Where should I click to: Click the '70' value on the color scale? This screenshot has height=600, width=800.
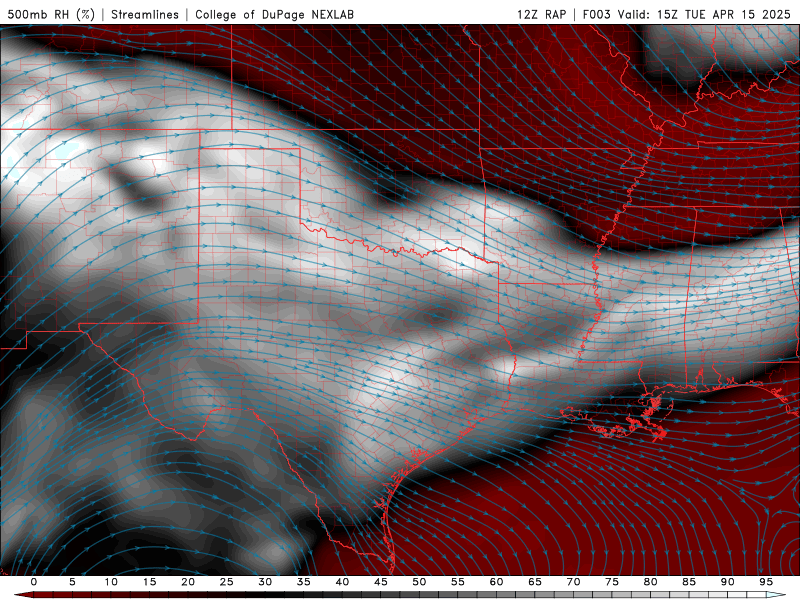(573, 582)
